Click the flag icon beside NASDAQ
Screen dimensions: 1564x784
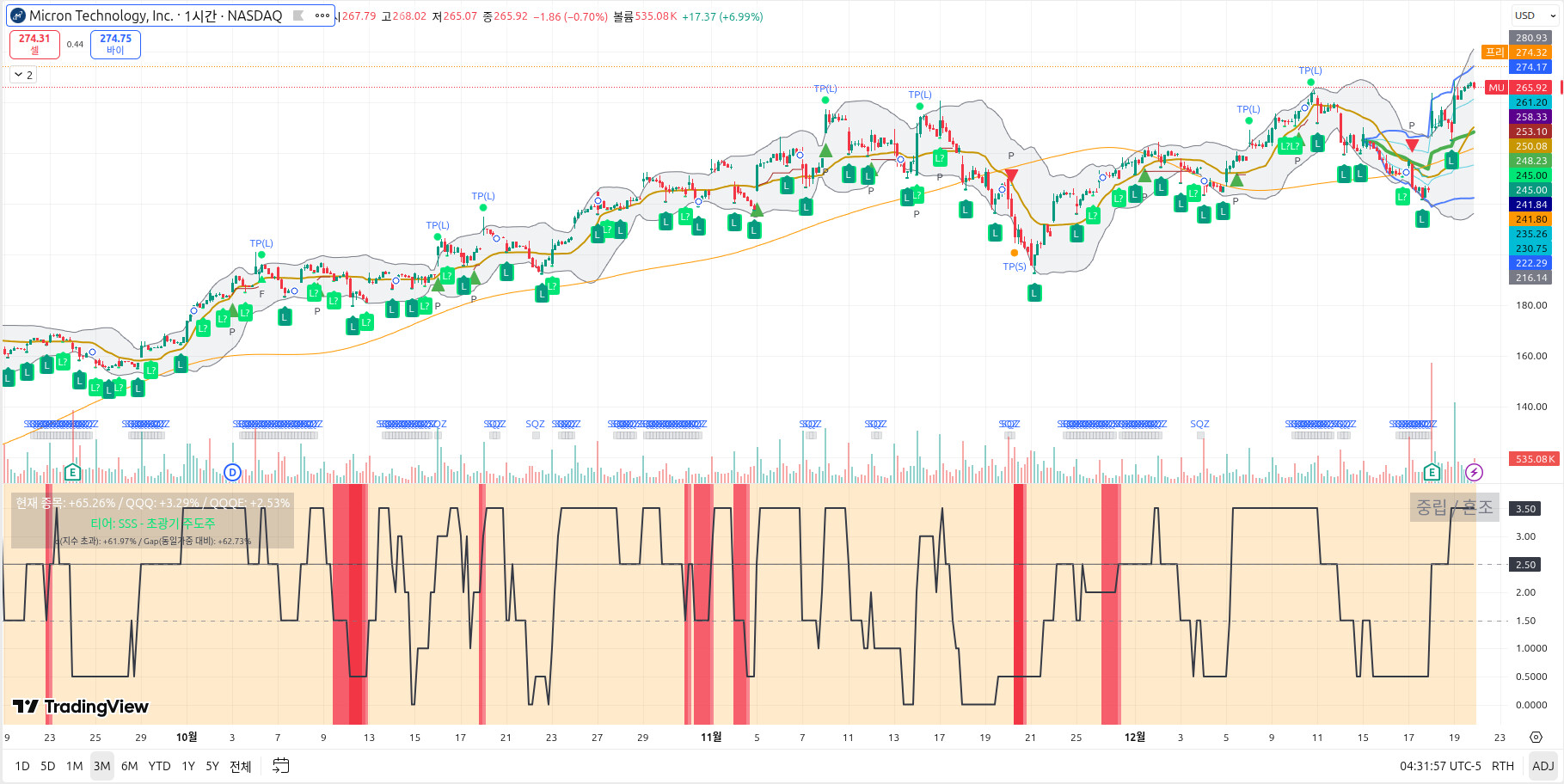click(298, 15)
